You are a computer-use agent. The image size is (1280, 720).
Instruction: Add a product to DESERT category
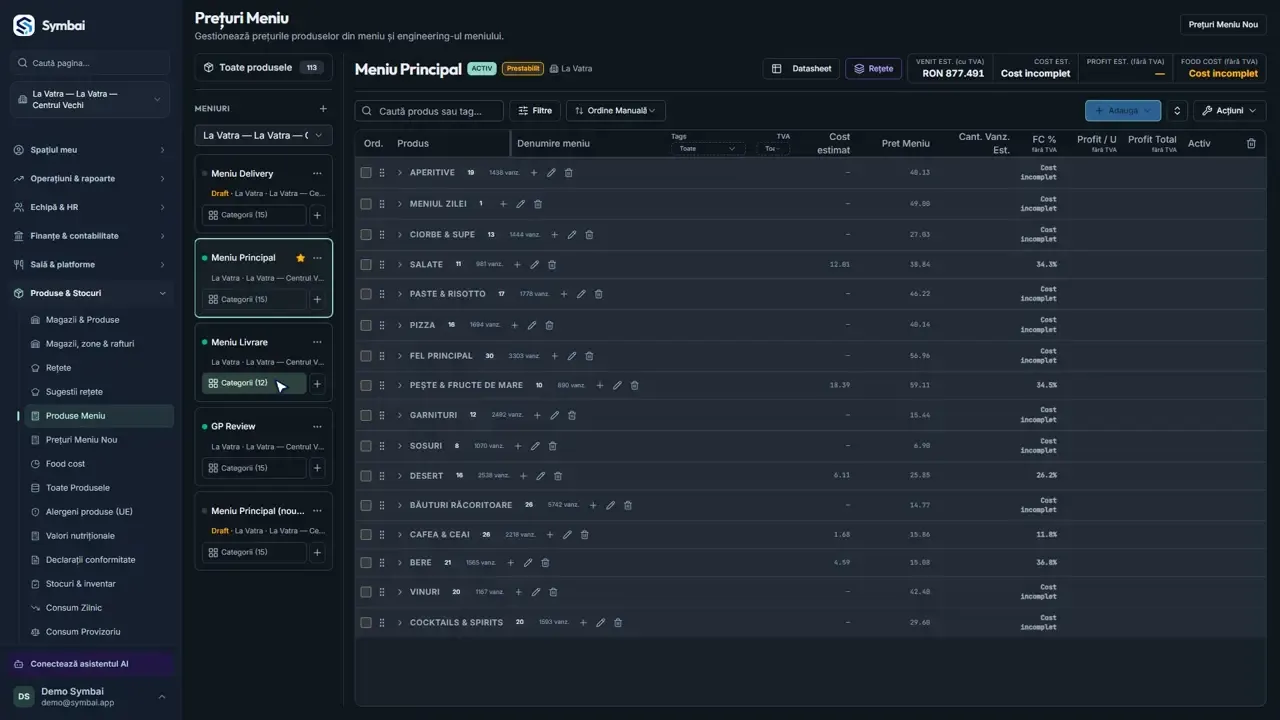click(x=523, y=476)
